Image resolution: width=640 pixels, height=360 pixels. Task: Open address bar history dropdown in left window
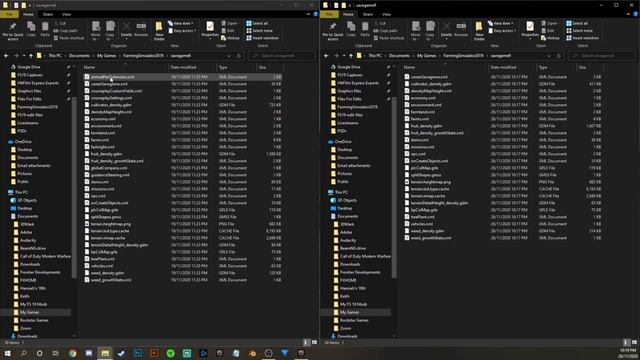tap(229, 56)
